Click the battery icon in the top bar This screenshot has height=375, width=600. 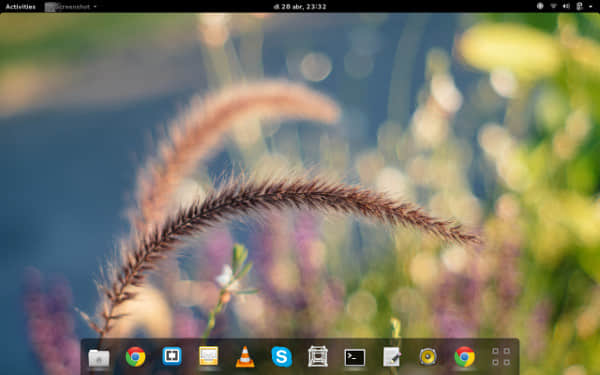tap(579, 6)
